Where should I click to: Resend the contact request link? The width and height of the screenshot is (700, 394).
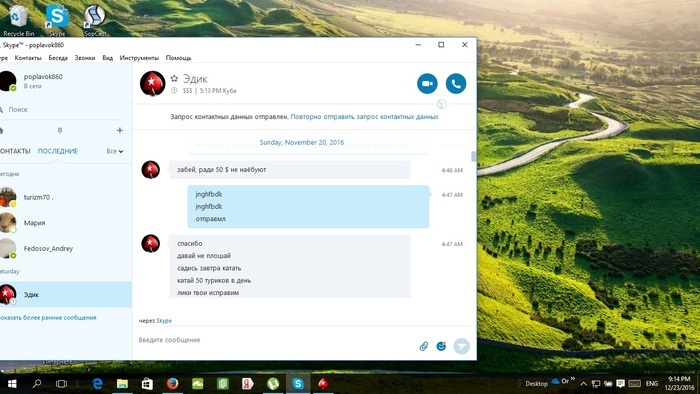pos(364,116)
